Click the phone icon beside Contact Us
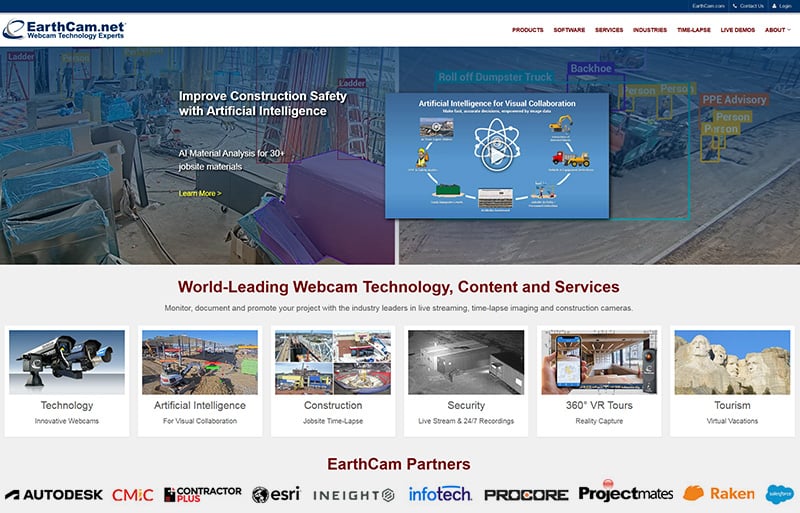The image size is (800, 513). [x=735, y=6]
